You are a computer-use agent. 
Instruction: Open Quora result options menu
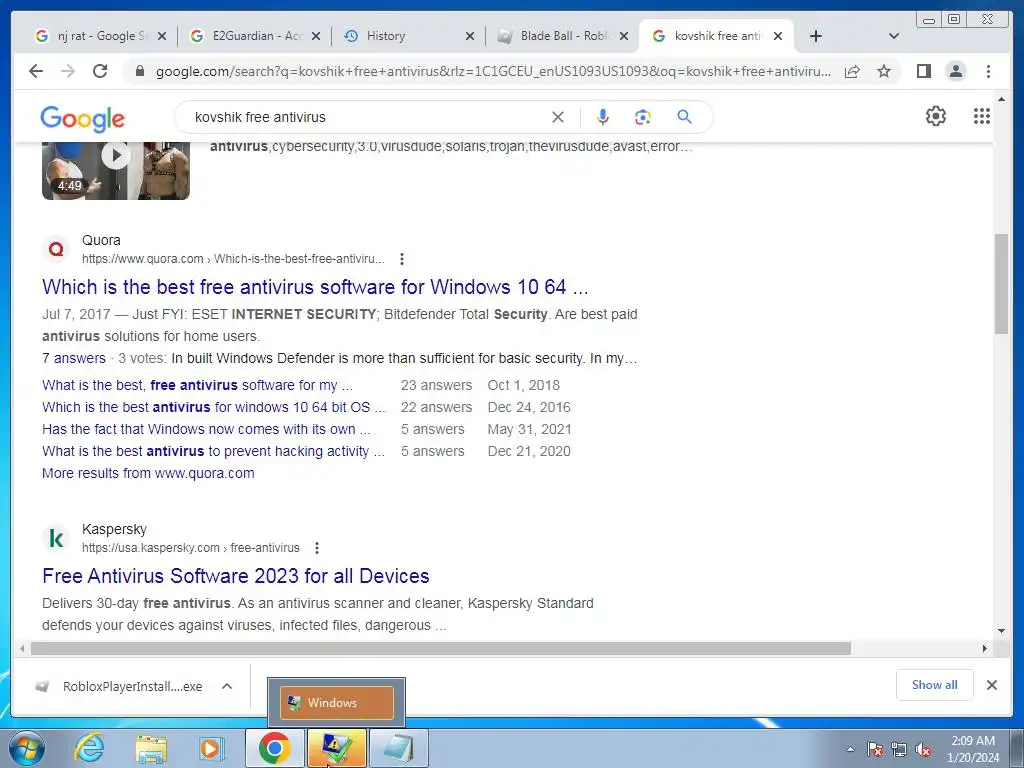coord(402,259)
